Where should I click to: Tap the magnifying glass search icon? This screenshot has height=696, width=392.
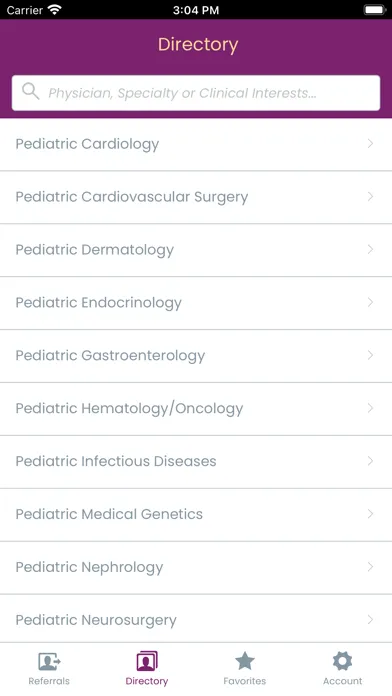click(31, 91)
